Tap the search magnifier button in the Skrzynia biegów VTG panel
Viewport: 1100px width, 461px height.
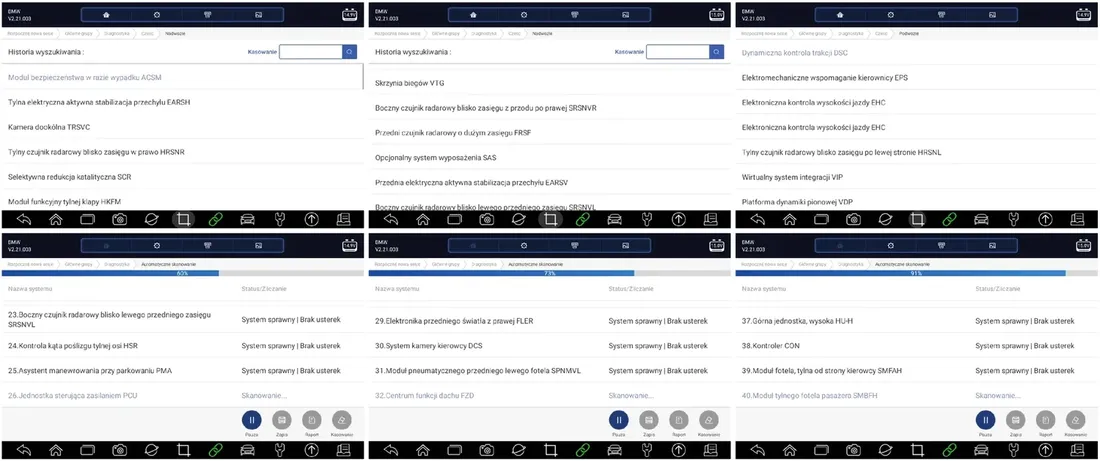716,52
